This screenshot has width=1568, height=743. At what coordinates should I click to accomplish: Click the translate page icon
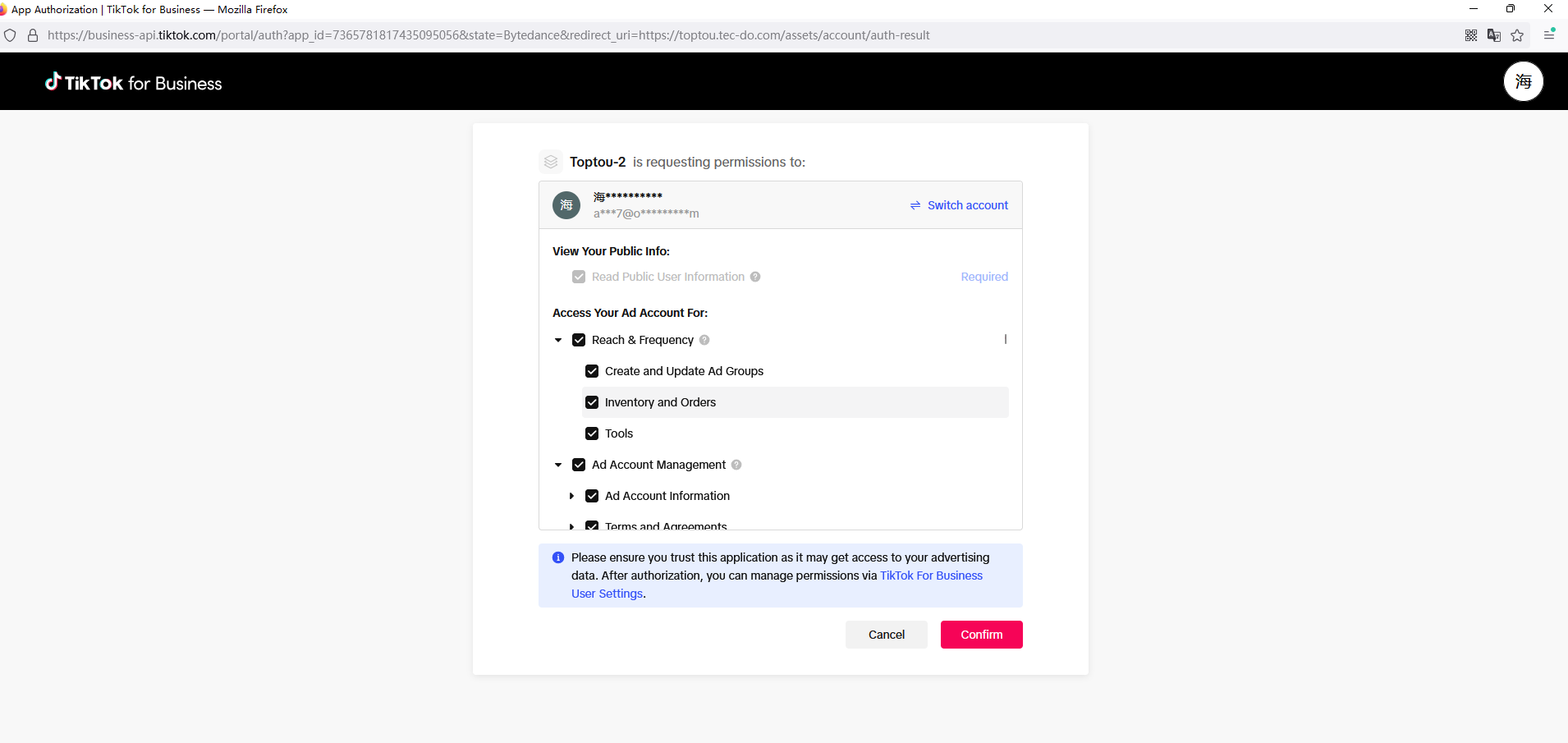1494,35
